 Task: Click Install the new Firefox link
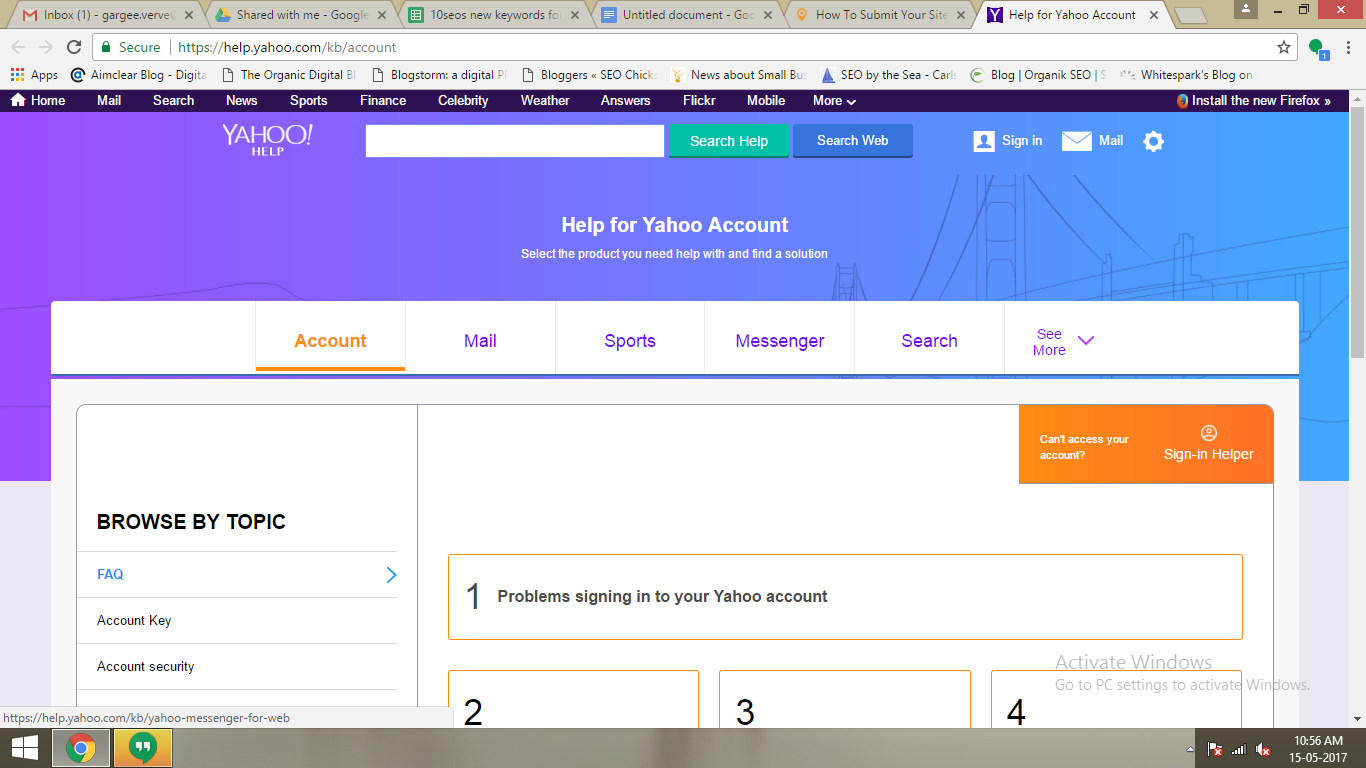pos(1261,101)
